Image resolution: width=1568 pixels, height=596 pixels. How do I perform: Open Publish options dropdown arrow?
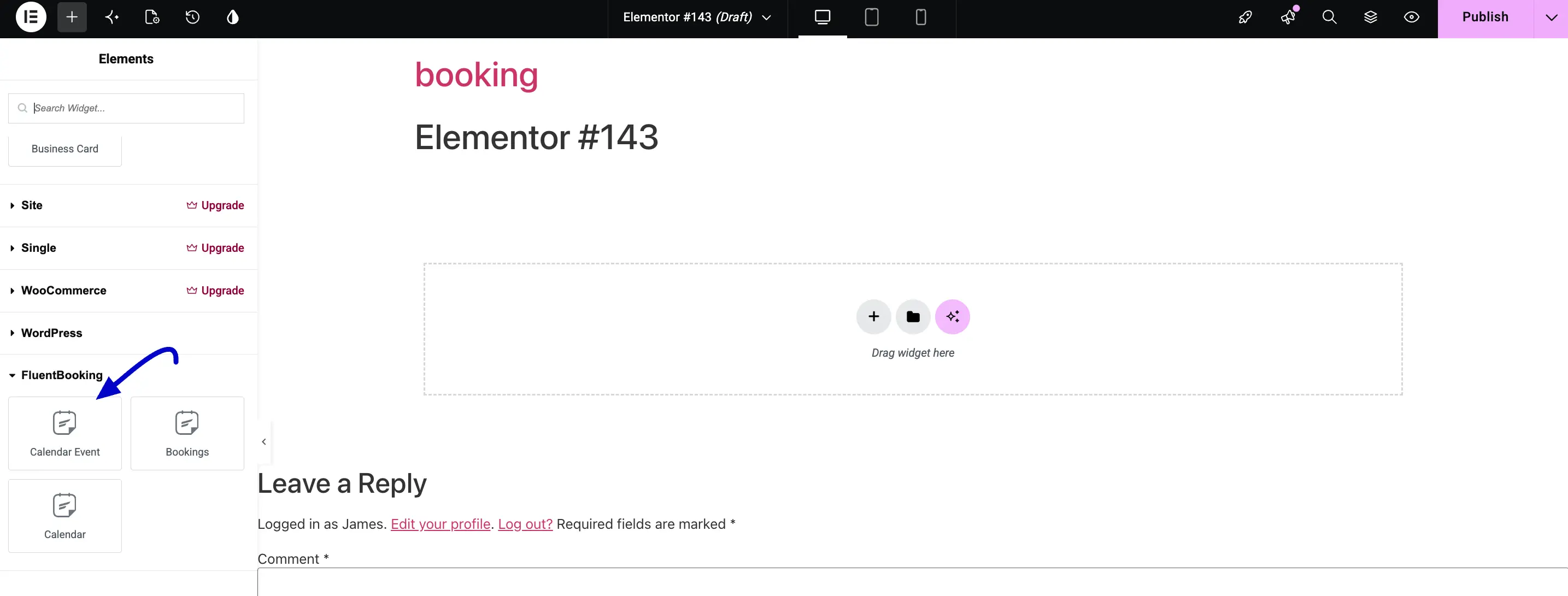[1551, 17]
